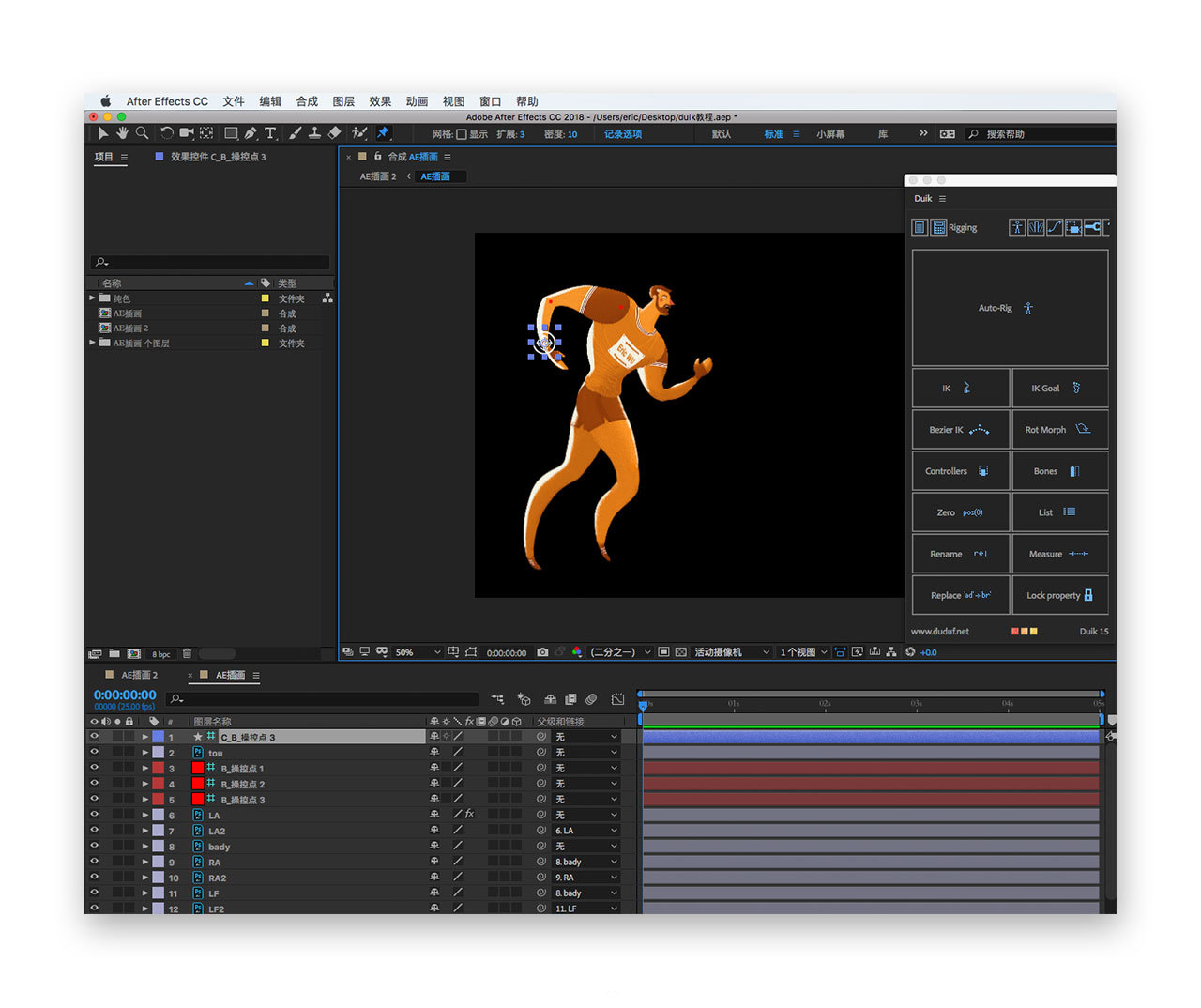Enable motion blur icon in timeline header
Image resolution: width=1201 pixels, height=1008 pixels.
click(591, 699)
